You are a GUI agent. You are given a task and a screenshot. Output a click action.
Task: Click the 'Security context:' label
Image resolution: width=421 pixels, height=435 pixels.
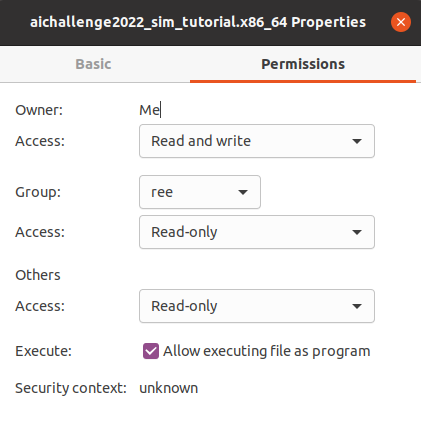pos(71,388)
